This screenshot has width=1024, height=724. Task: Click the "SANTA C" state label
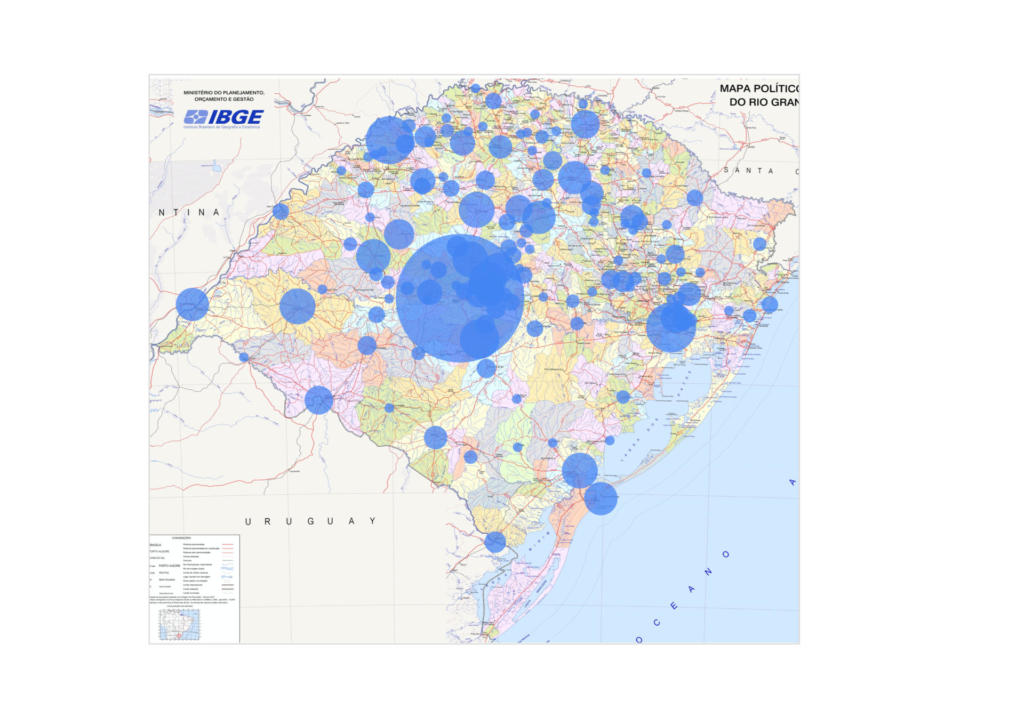(x=762, y=172)
